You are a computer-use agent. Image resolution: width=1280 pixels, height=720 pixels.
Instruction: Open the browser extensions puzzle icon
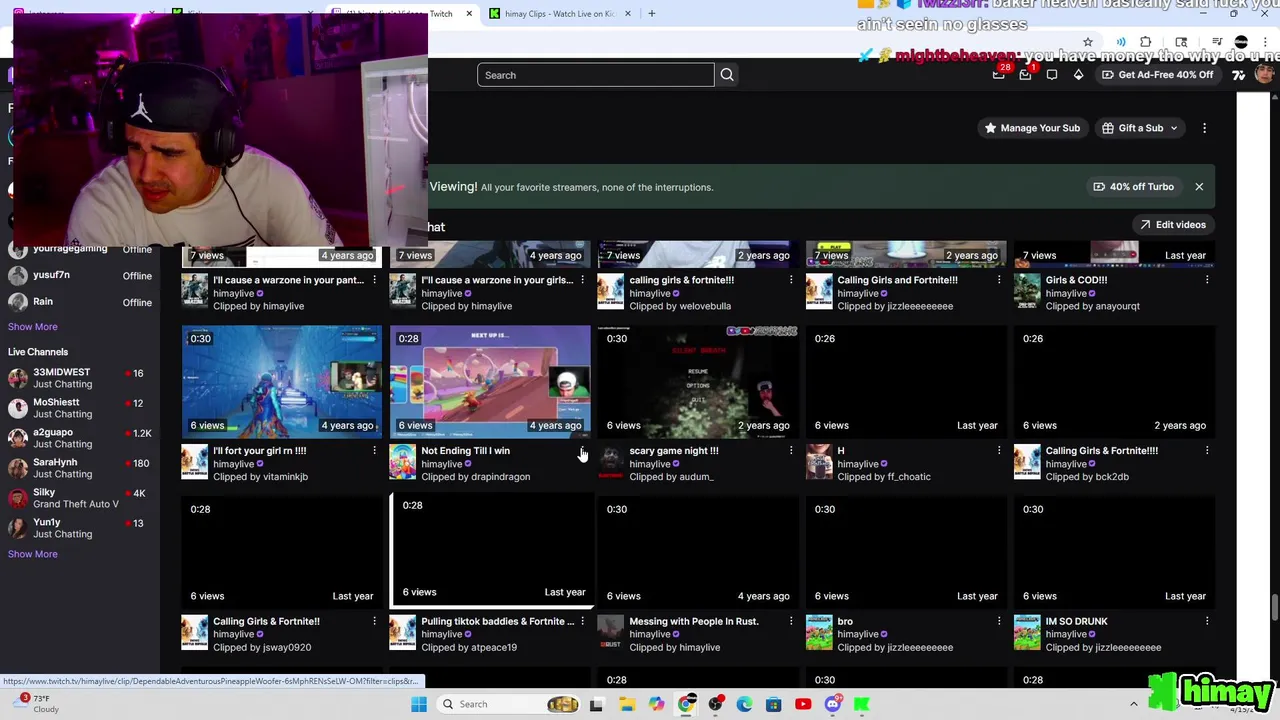pyautogui.click(x=1146, y=42)
